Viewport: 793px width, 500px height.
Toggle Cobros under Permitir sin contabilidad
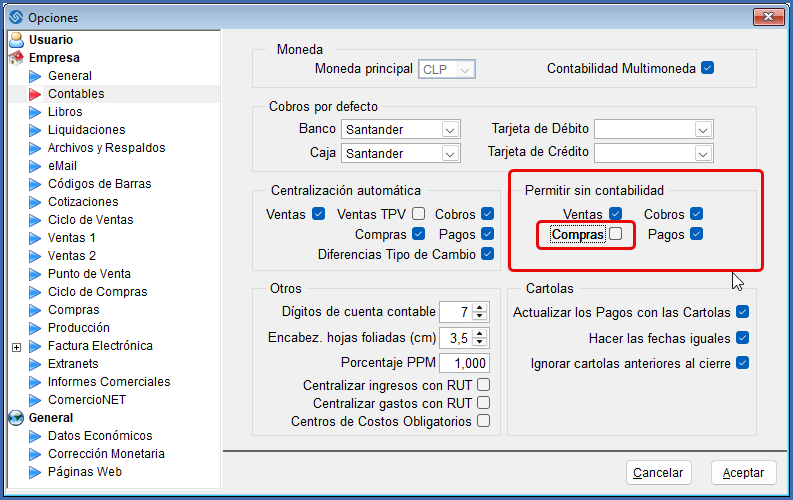coord(696,214)
